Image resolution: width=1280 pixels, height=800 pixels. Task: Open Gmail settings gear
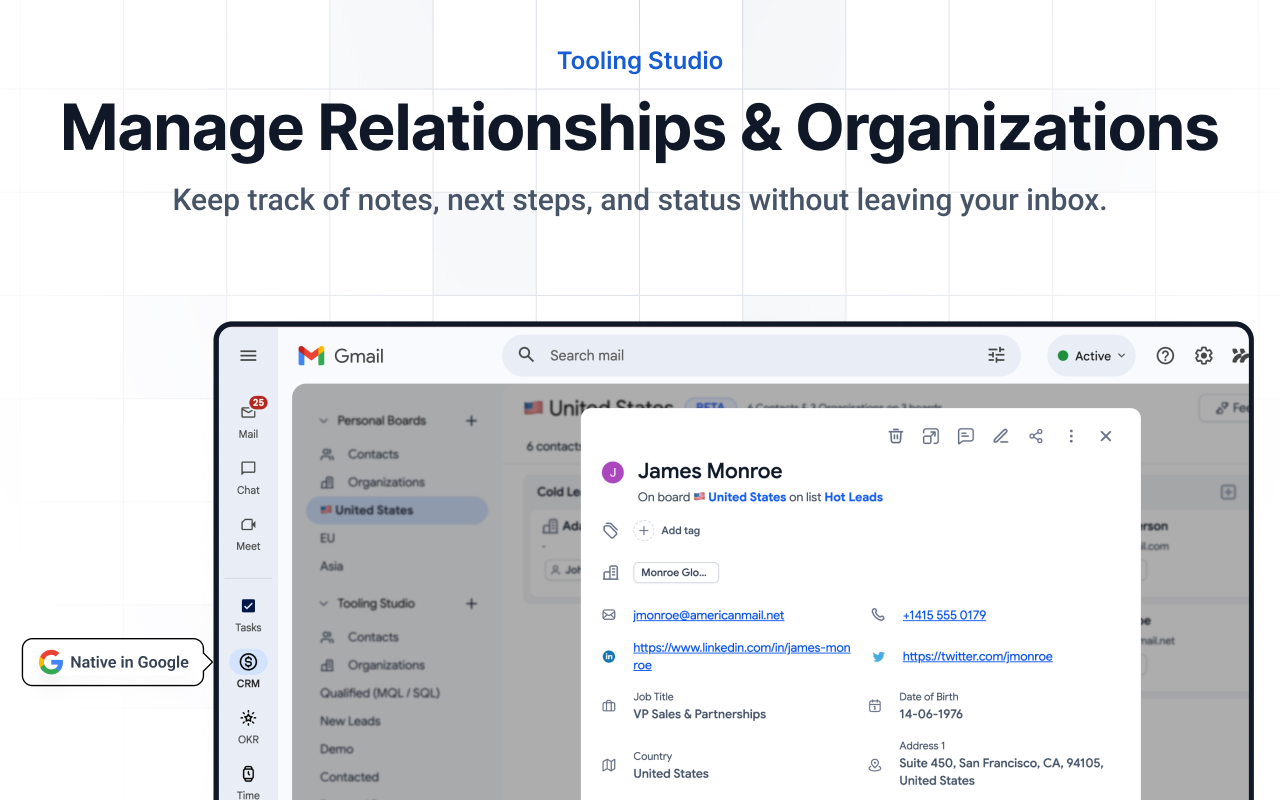coord(1204,355)
